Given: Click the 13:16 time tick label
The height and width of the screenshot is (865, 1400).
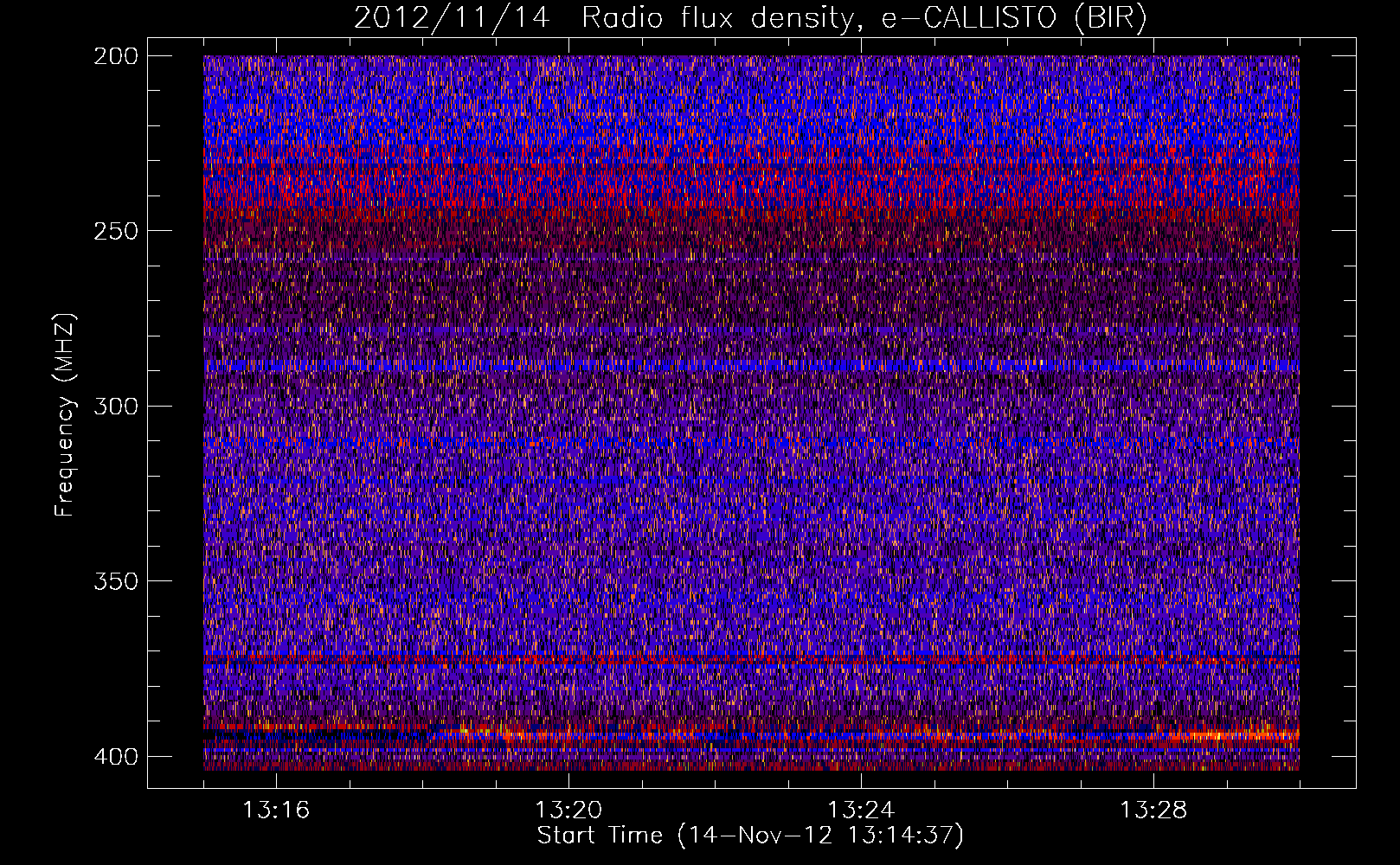Looking at the screenshot, I should click(276, 811).
